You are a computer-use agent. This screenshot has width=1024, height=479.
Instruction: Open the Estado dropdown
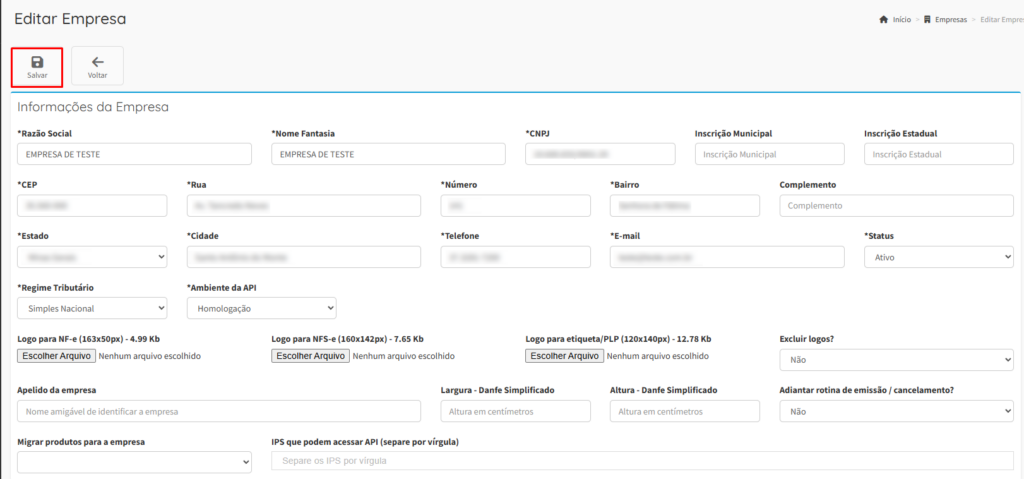click(x=92, y=257)
